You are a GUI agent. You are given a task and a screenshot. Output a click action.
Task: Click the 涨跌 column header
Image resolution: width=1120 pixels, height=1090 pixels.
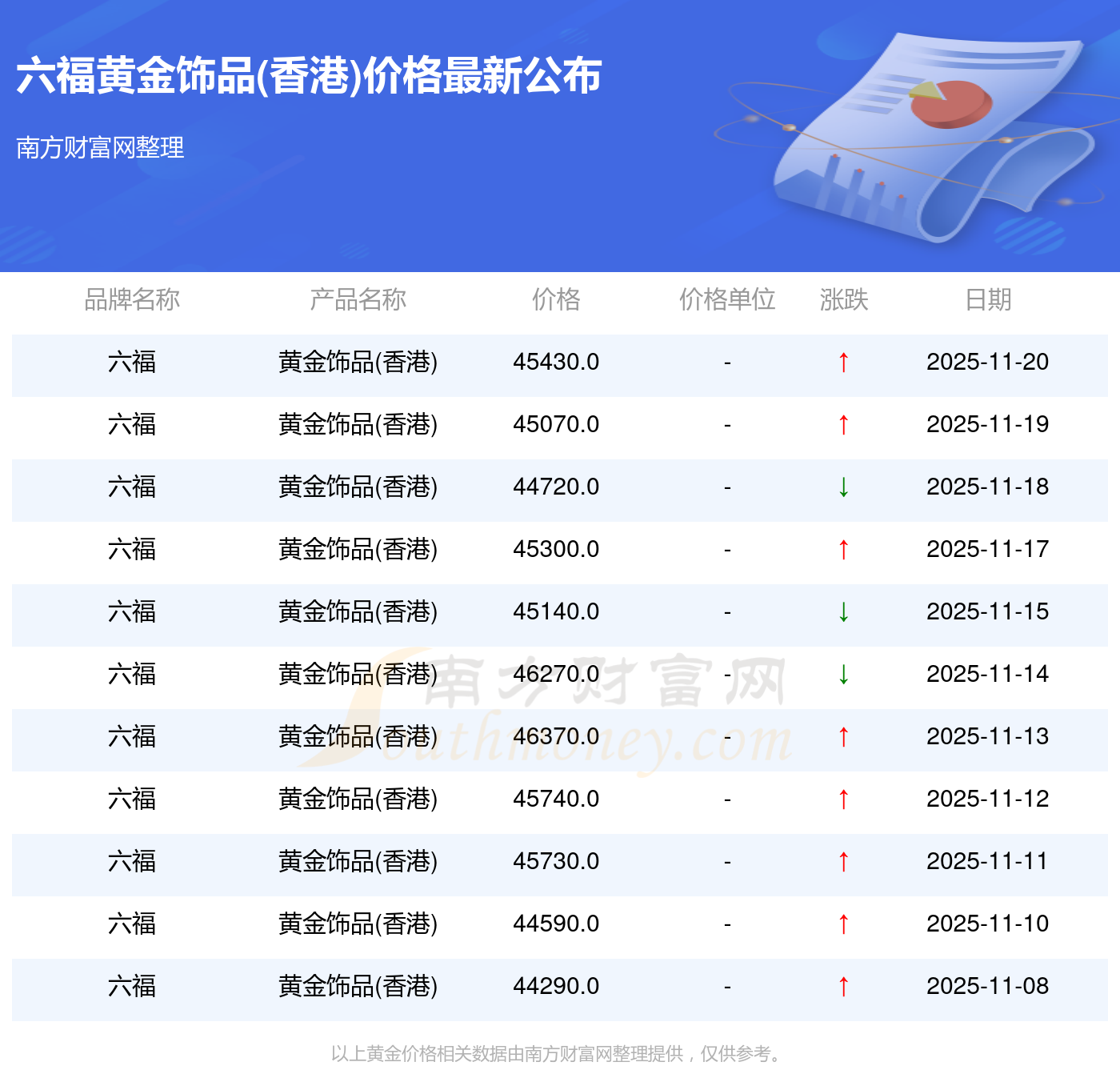click(844, 299)
